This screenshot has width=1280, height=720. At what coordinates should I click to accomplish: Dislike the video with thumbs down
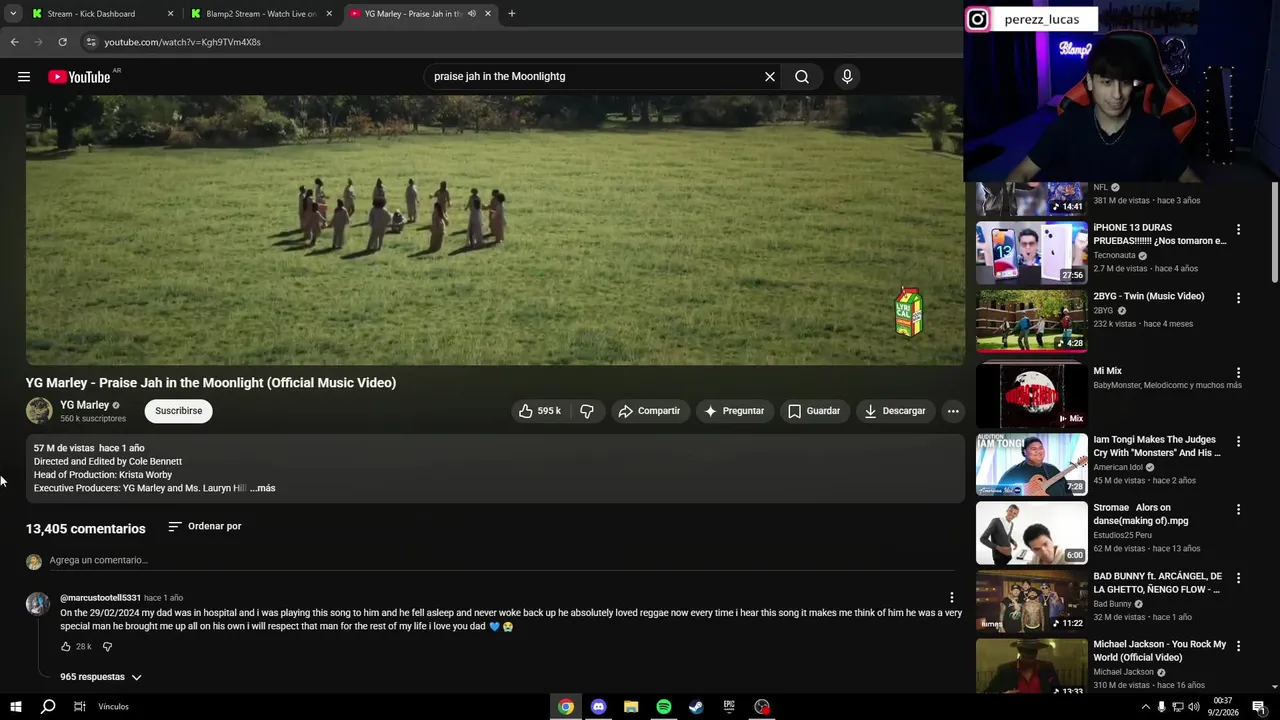point(587,411)
